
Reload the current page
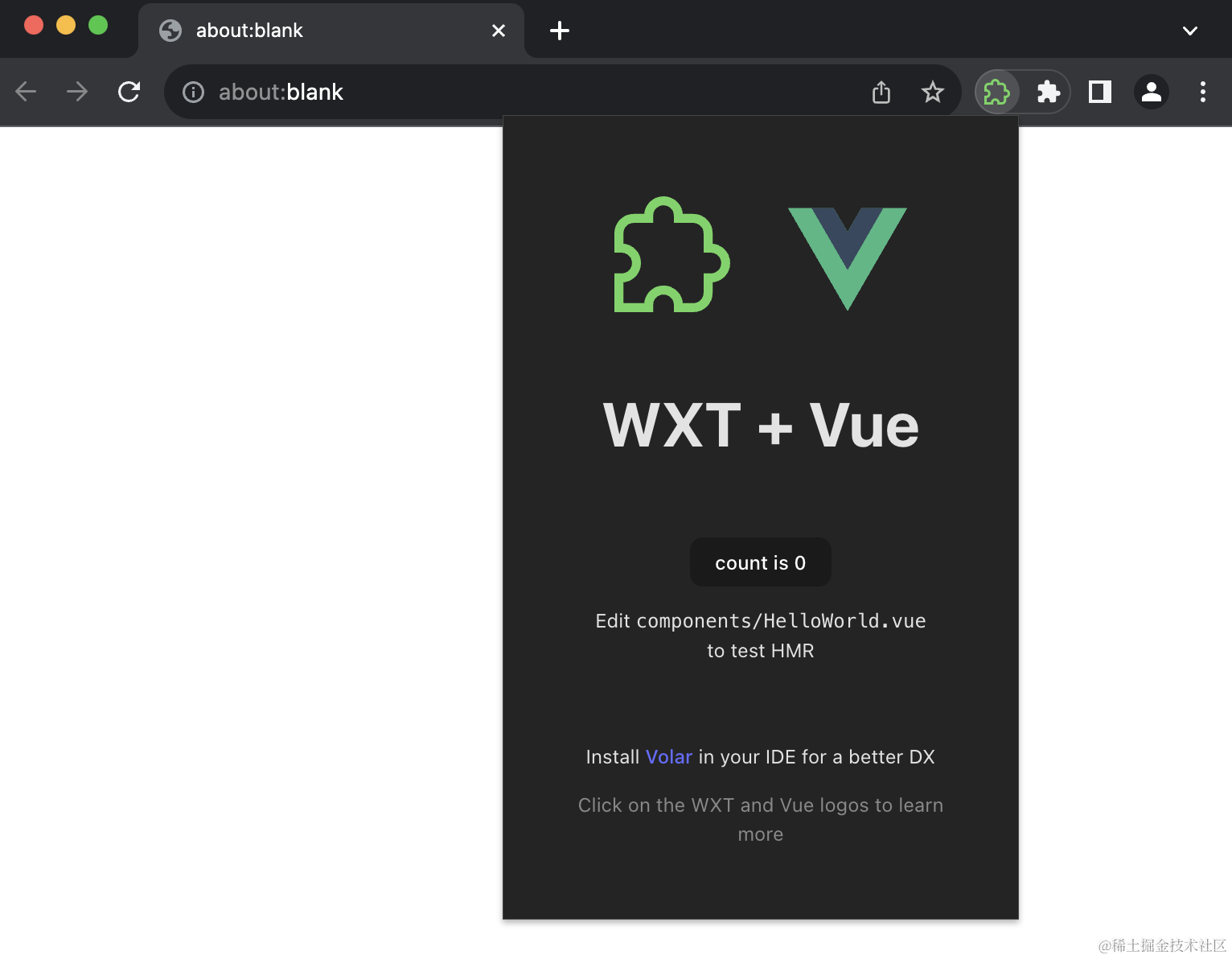pyautogui.click(x=129, y=92)
